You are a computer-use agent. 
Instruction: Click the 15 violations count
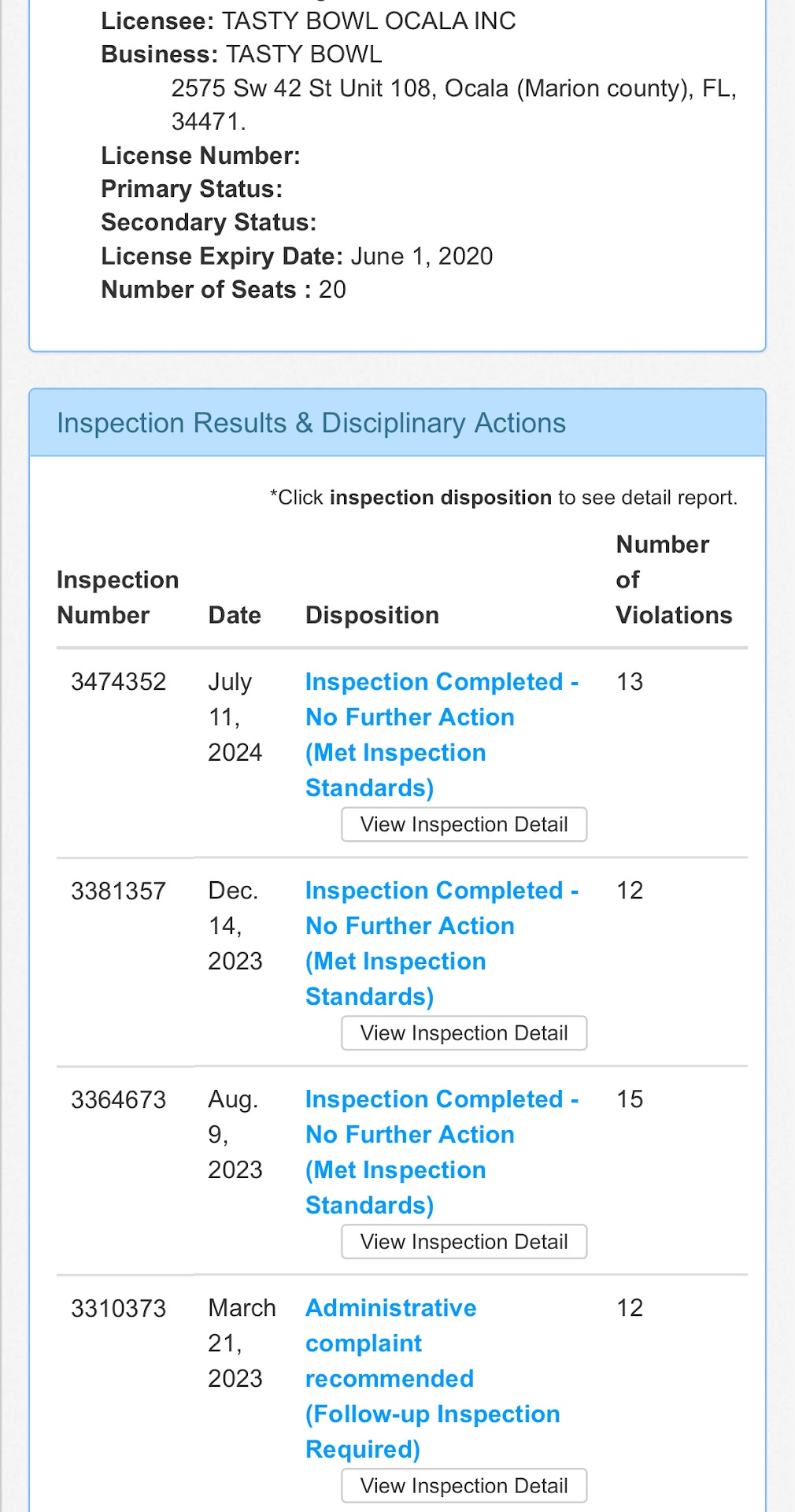[x=629, y=1099]
